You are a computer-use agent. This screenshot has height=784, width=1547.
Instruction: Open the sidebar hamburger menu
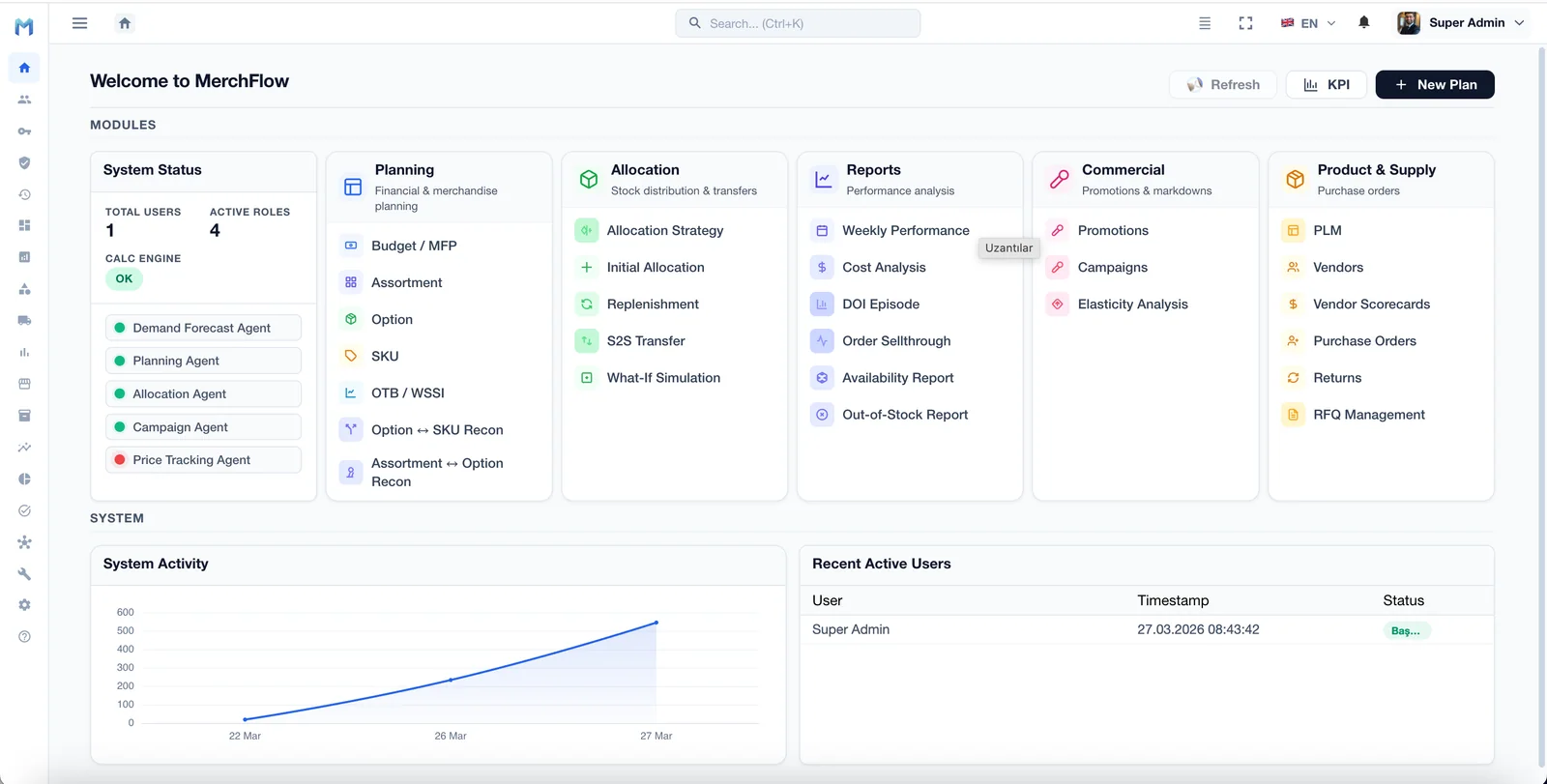pyautogui.click(x=80, y=23)
